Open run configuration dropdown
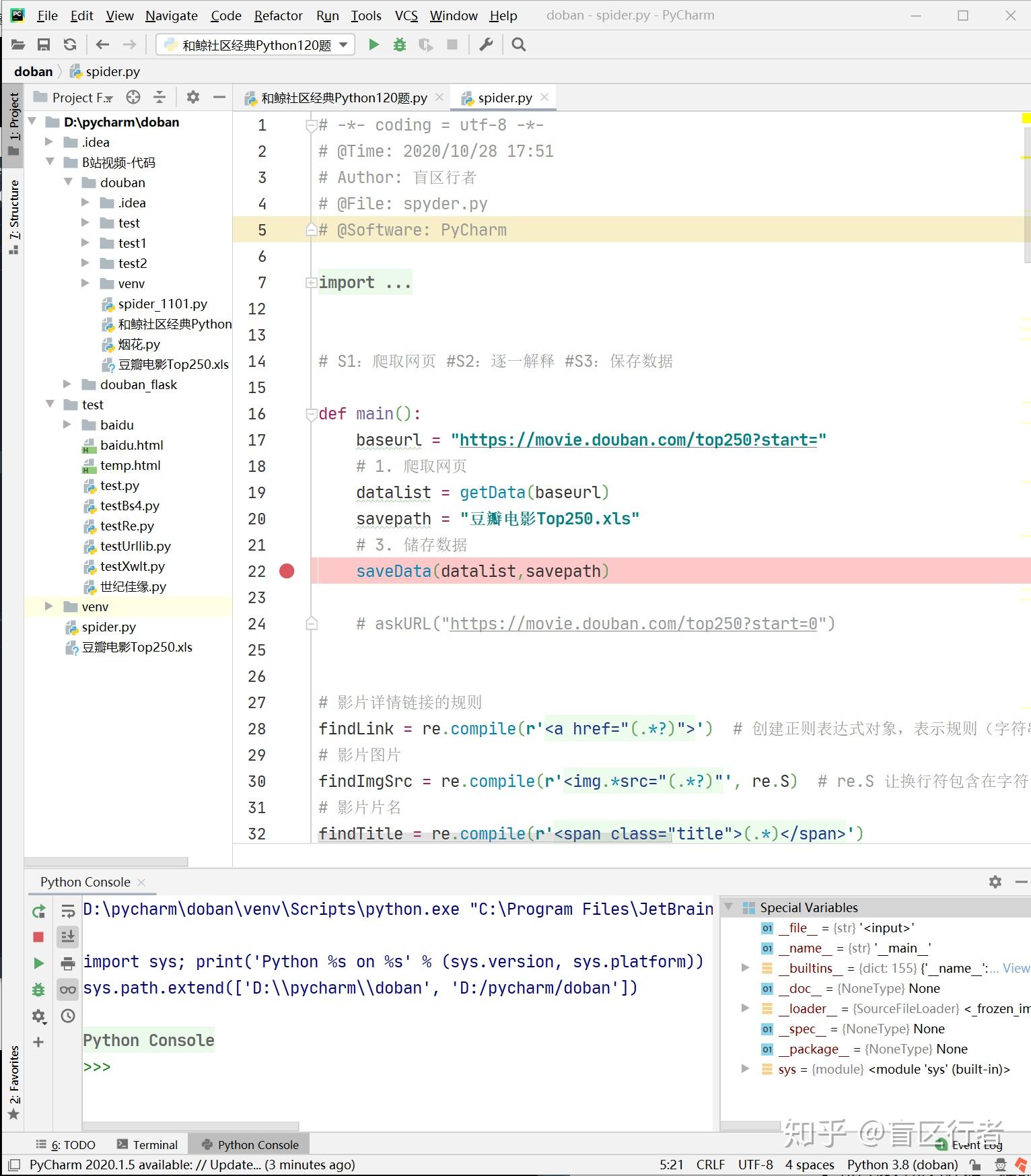 [256, 45]
